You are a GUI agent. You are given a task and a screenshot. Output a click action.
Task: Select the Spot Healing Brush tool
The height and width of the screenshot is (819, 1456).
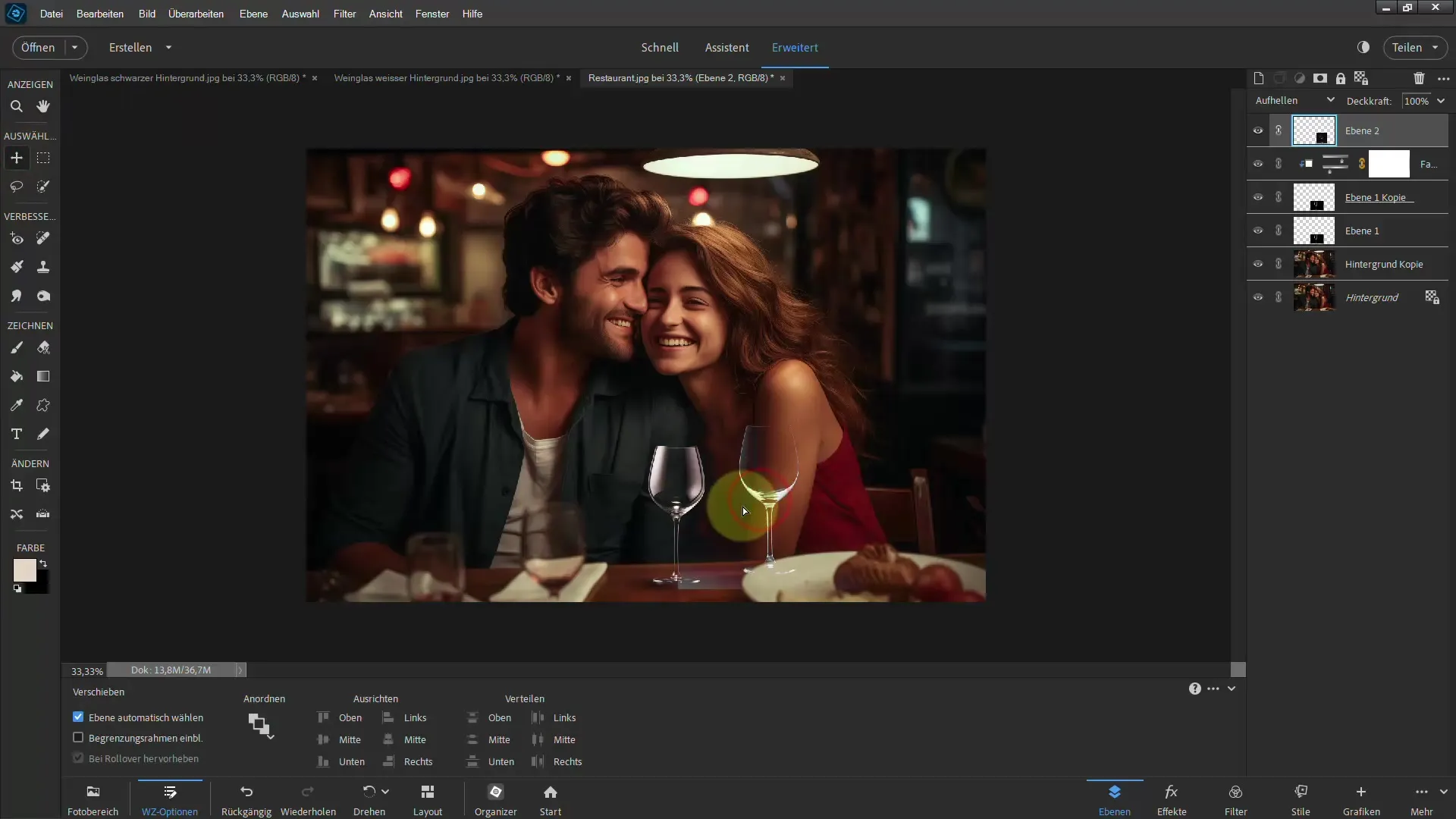43,238
